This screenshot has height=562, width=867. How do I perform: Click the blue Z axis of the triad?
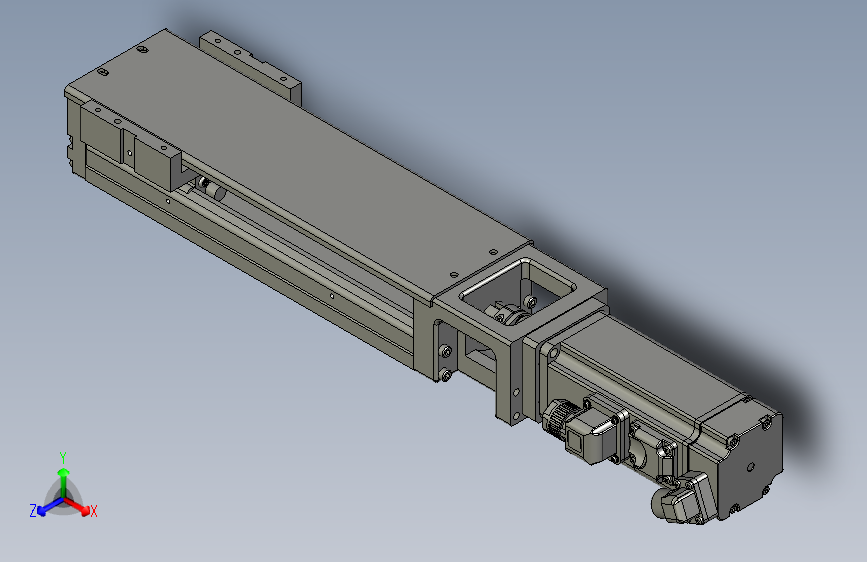(49, 507)
